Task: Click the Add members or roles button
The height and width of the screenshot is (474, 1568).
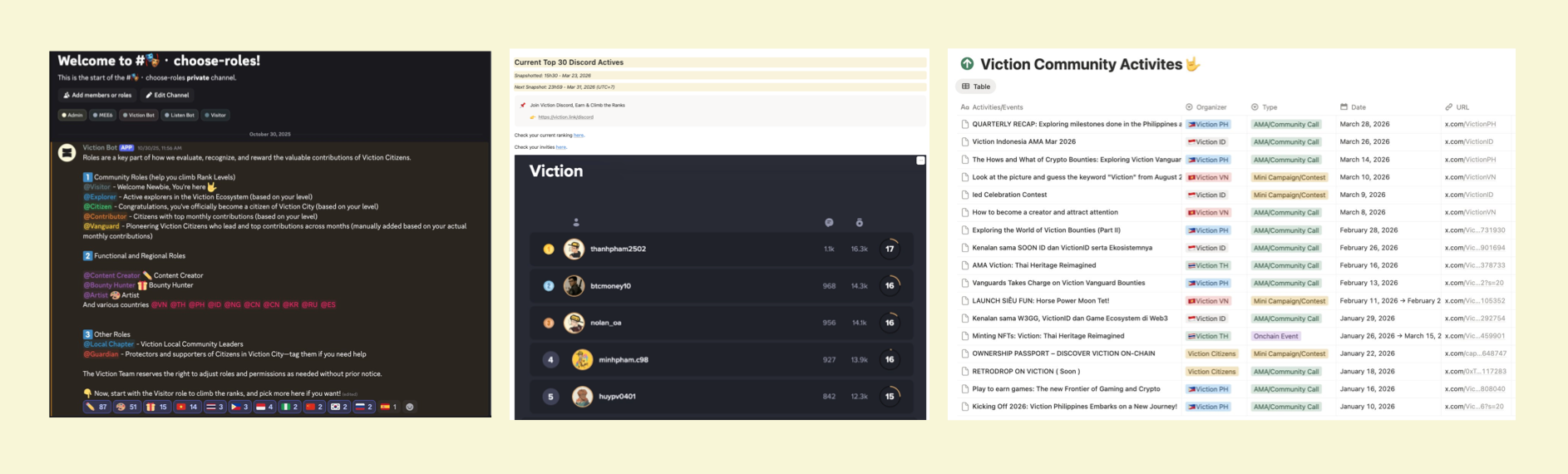Action: coord(97,96)
